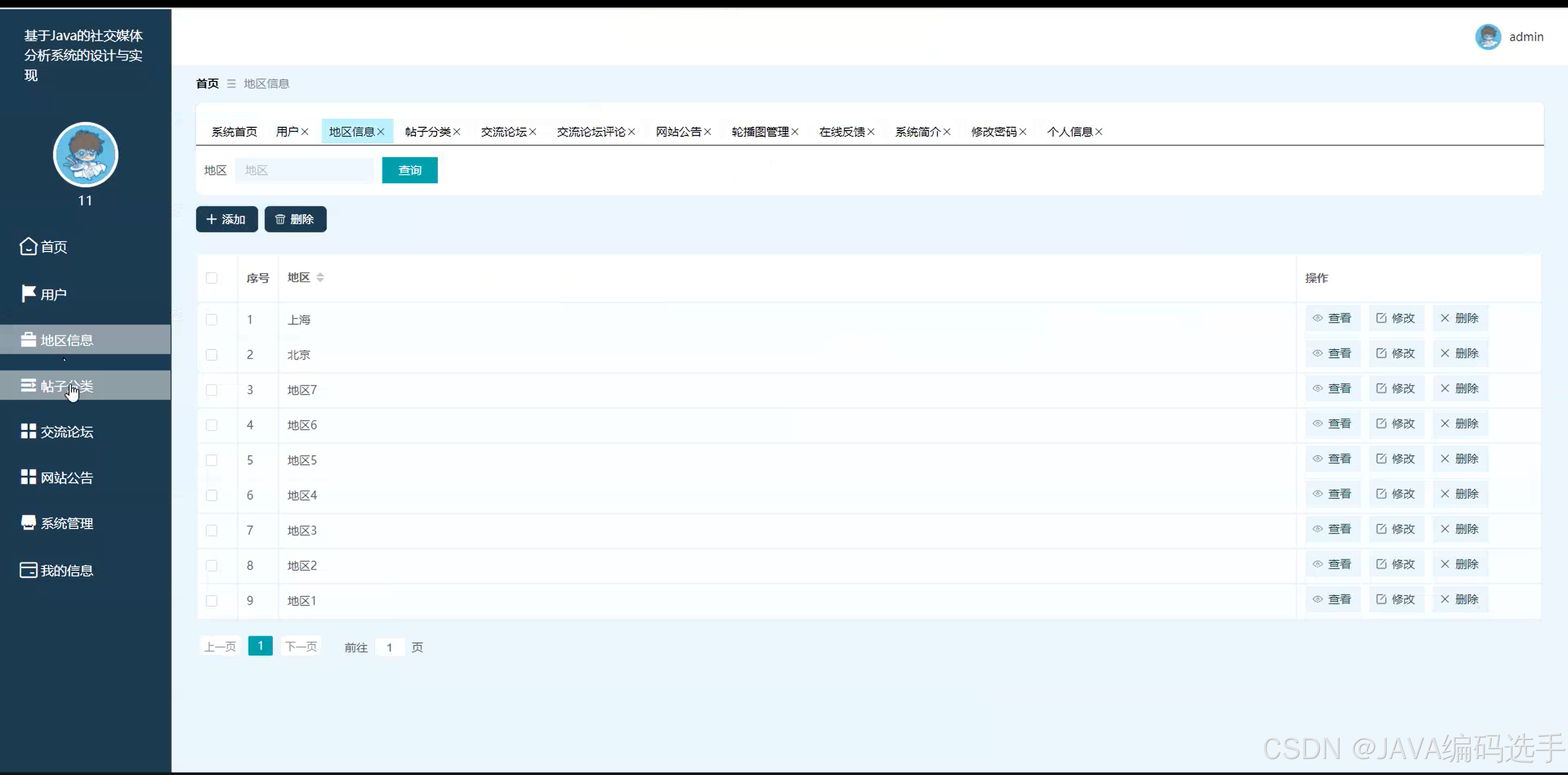1568x775 pixels.
Task: Open the 轮播图管理 tab
Action: tap(760, 132)
